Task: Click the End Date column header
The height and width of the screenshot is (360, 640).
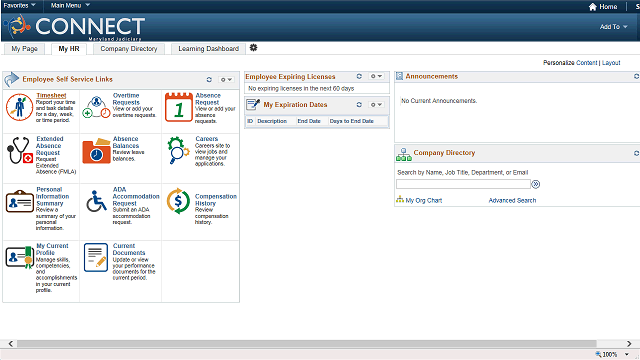Action: [309, 121]
